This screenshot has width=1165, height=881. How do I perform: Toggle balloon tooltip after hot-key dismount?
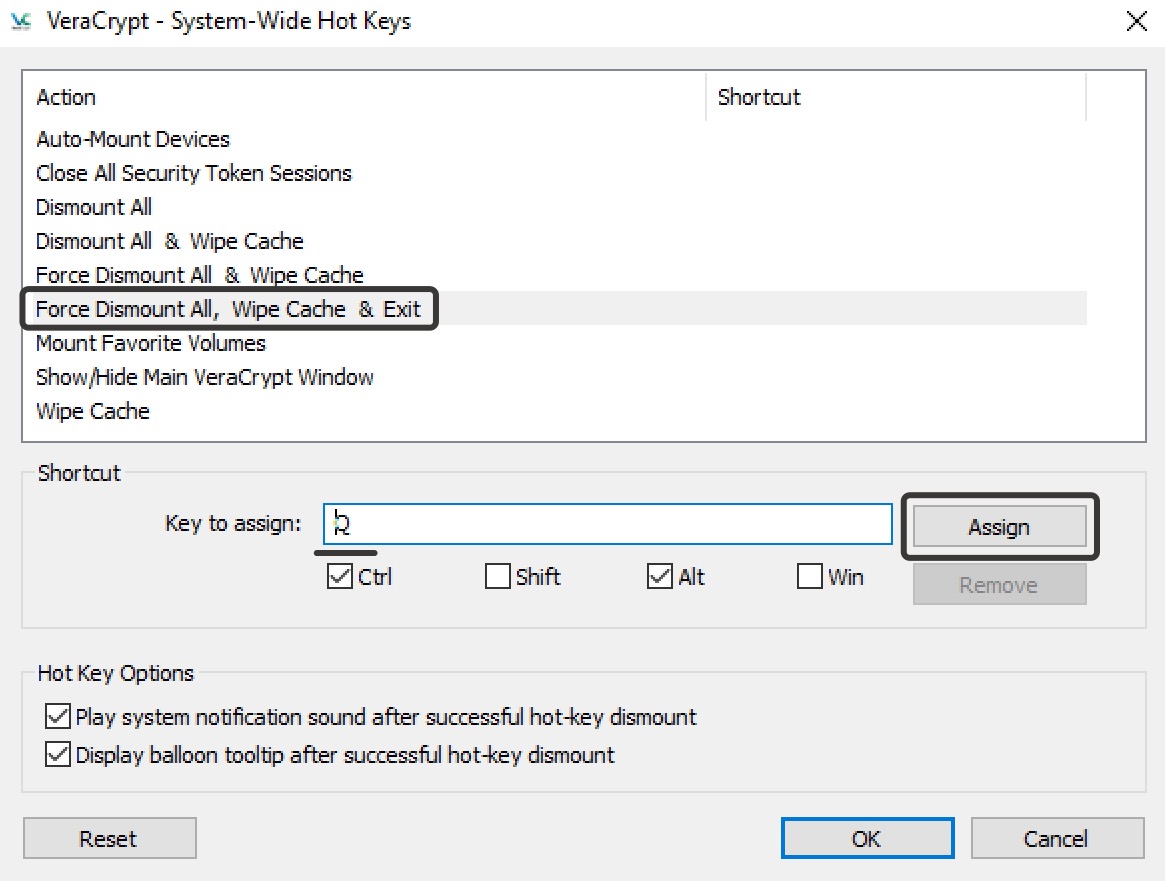pos(57,755)
